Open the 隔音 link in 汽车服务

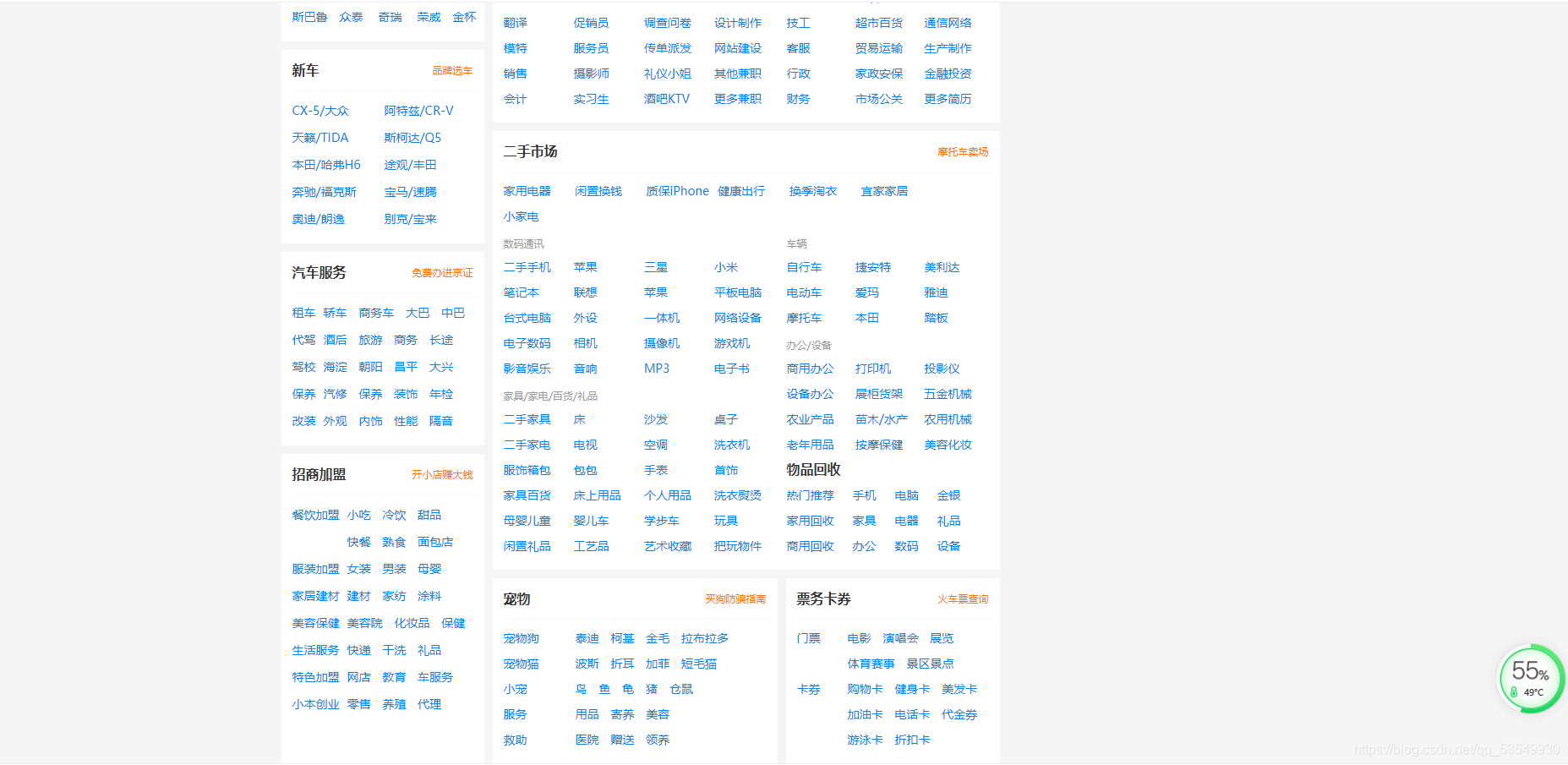(441, 421)
